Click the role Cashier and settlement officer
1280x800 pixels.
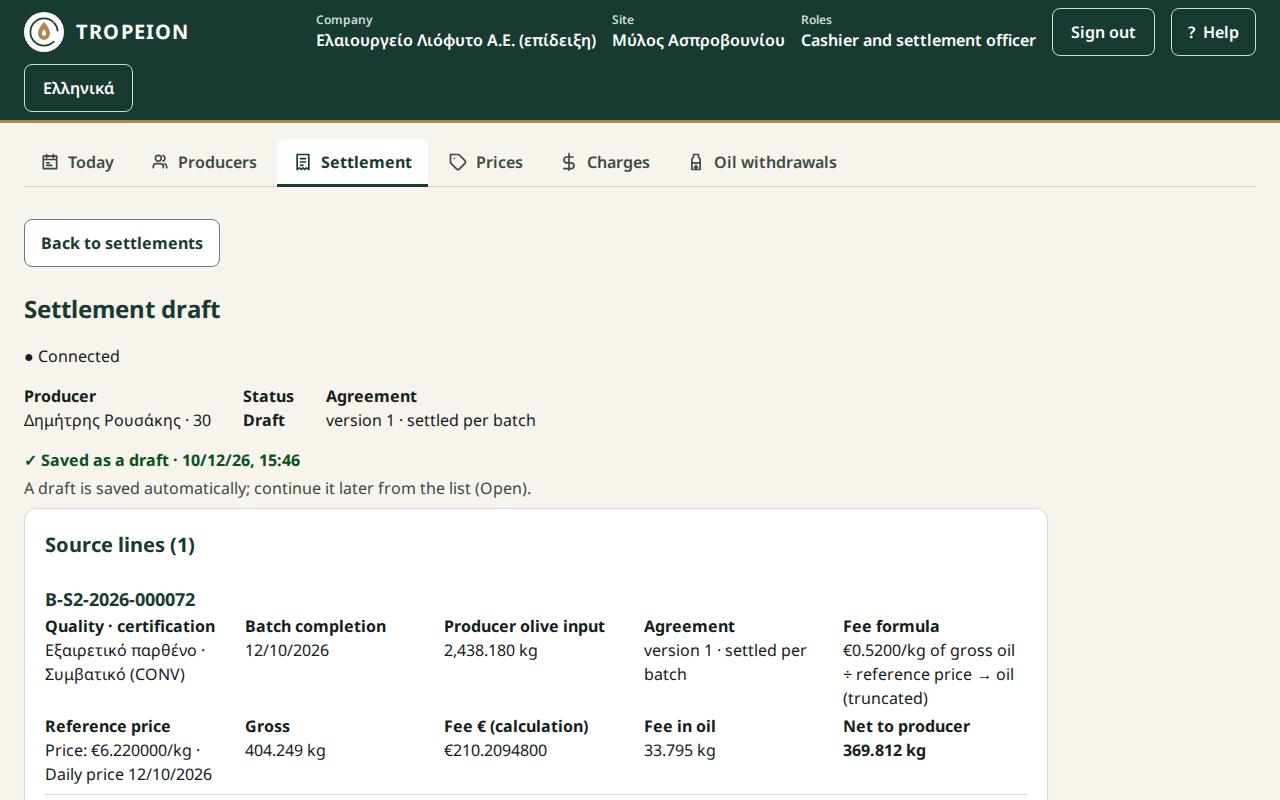[x=918, y=41]
